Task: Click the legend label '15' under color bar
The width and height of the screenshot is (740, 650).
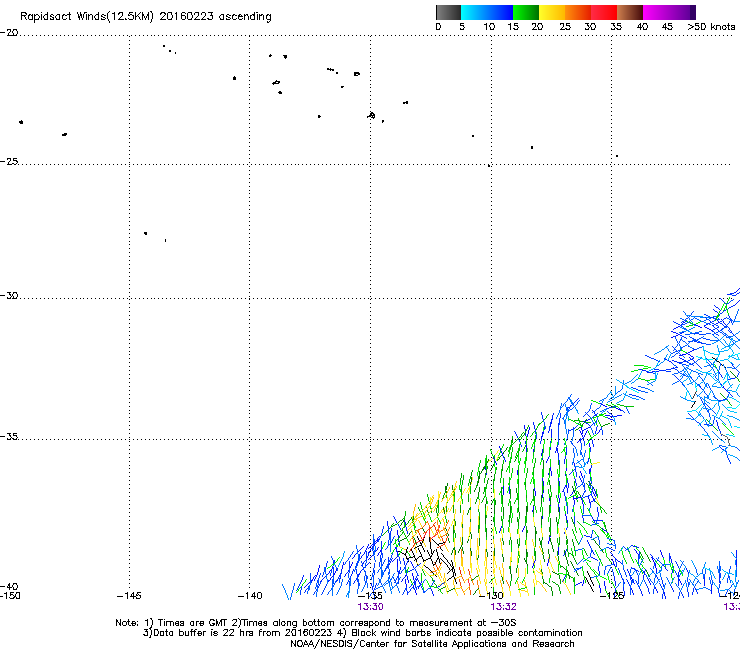Action: [513, 27]
